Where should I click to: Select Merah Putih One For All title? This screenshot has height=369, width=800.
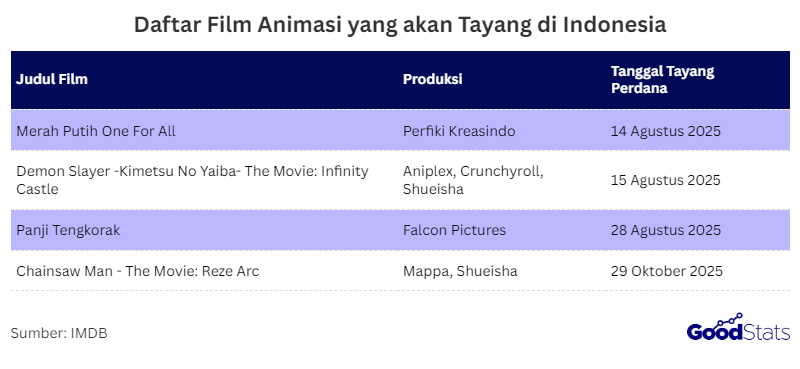pyautogui.click(x=96, y=131)
